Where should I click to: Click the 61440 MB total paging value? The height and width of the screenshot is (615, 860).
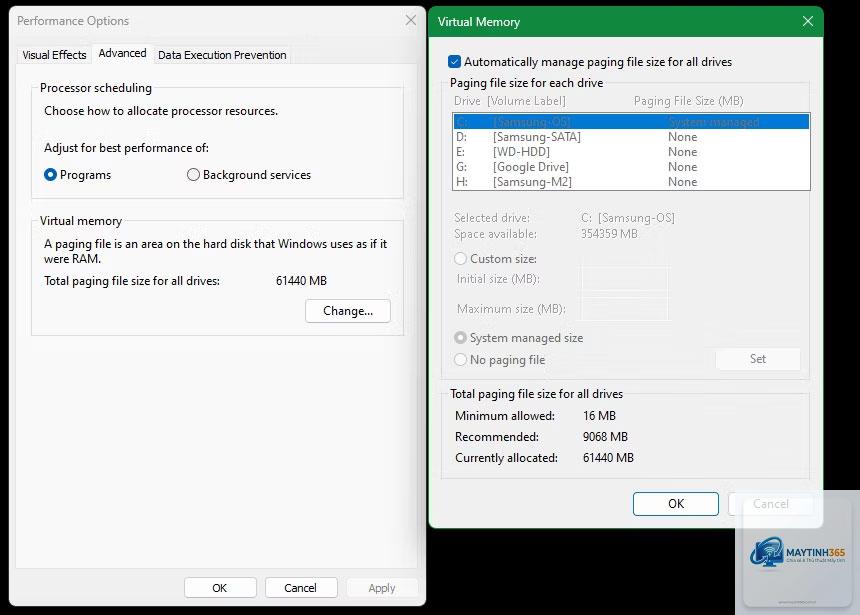301,281
